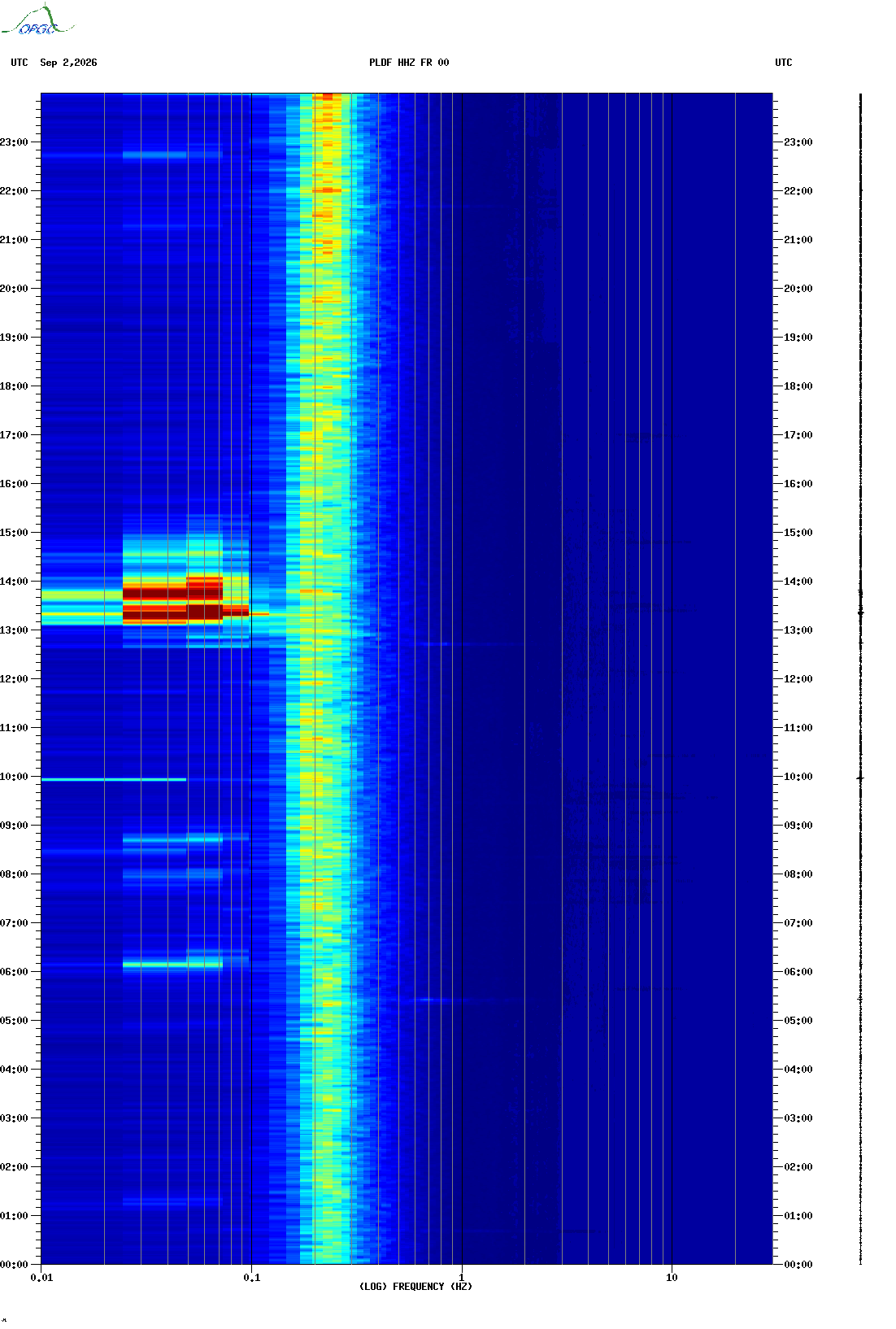Click the Sep 2,2026 date label

pos(68,63)
